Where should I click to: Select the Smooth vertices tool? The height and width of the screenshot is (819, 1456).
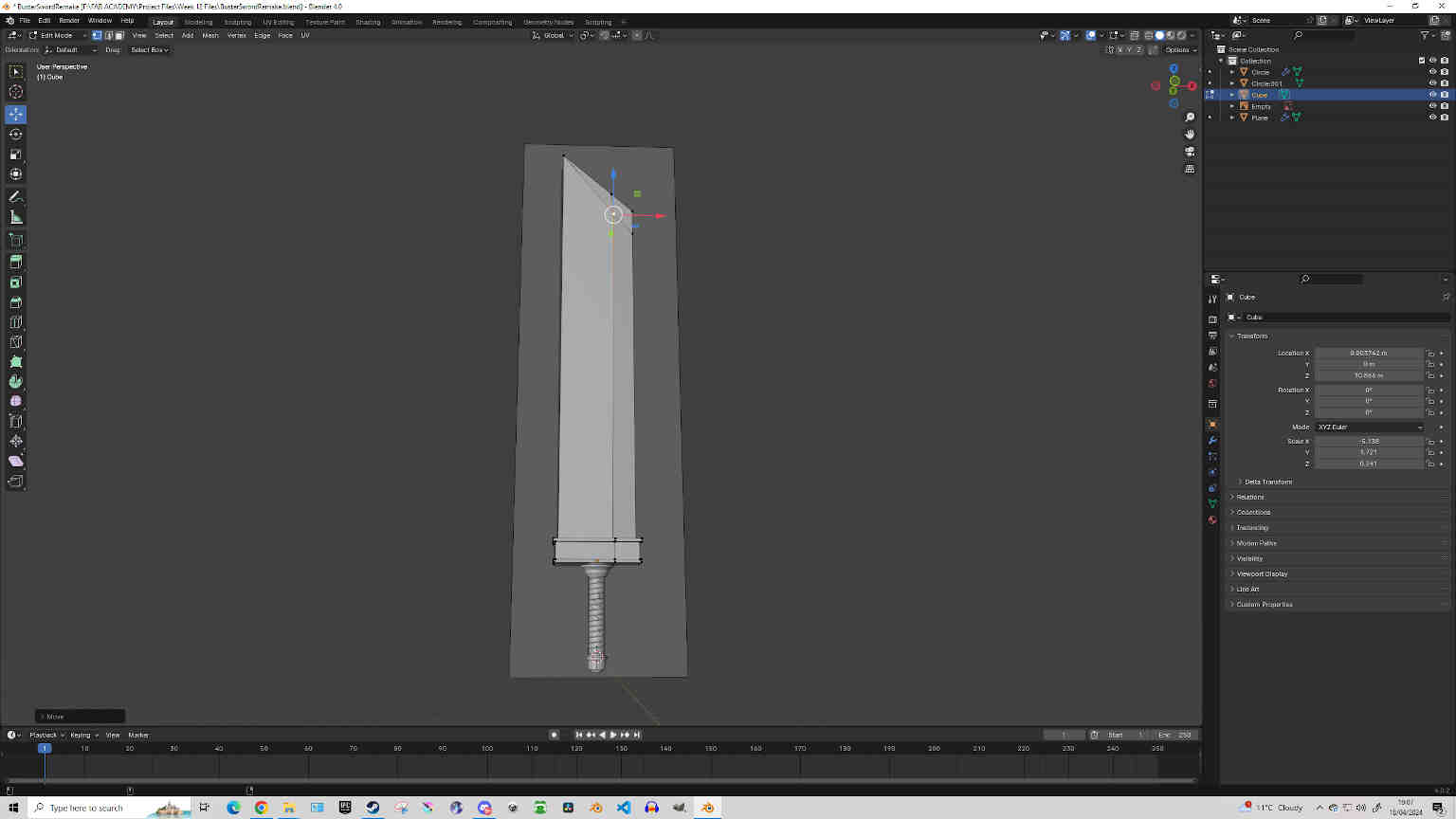15,401
